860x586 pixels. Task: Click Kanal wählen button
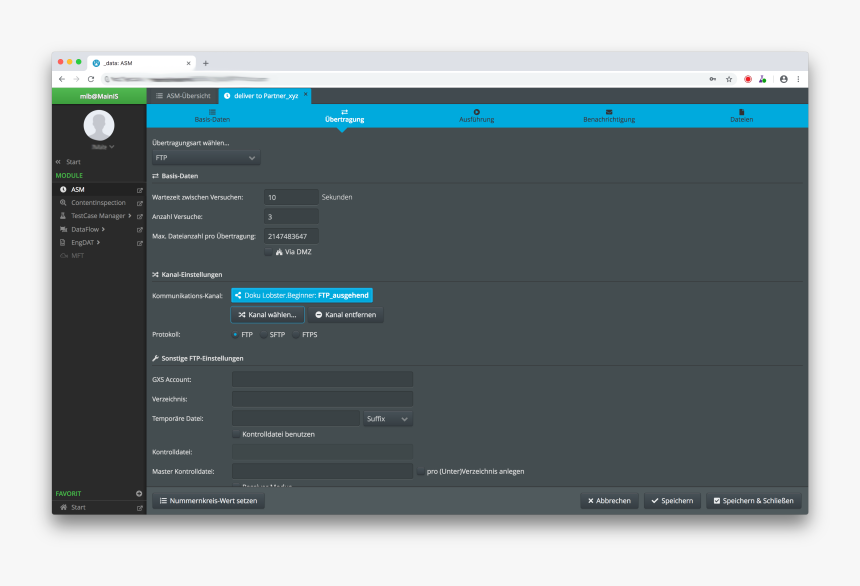(x=267, y=314)
